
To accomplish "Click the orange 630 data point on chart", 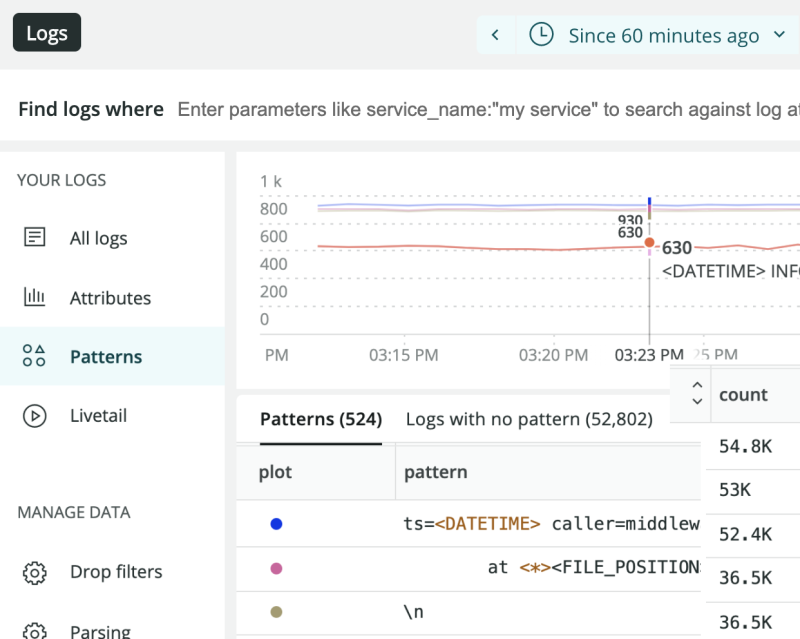I will click(649, 242).
